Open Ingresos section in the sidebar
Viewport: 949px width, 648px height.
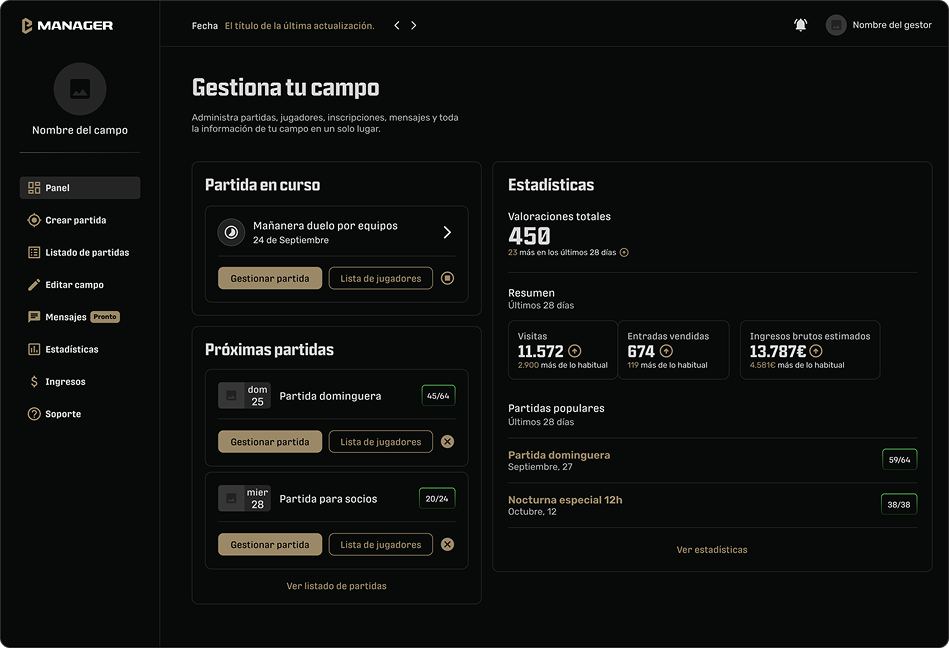65,381
